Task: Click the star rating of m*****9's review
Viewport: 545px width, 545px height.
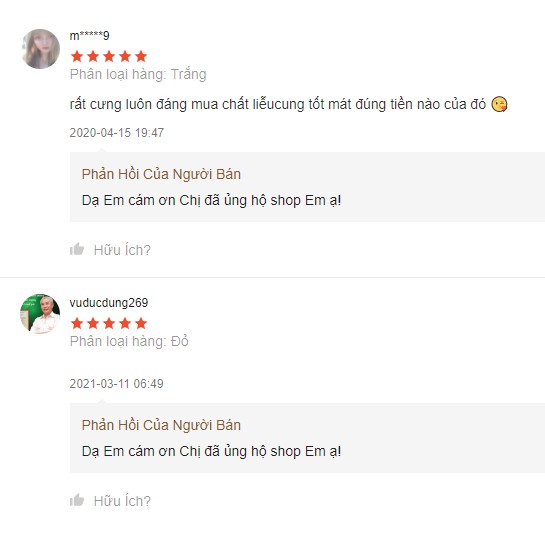Action: (109, 56)
